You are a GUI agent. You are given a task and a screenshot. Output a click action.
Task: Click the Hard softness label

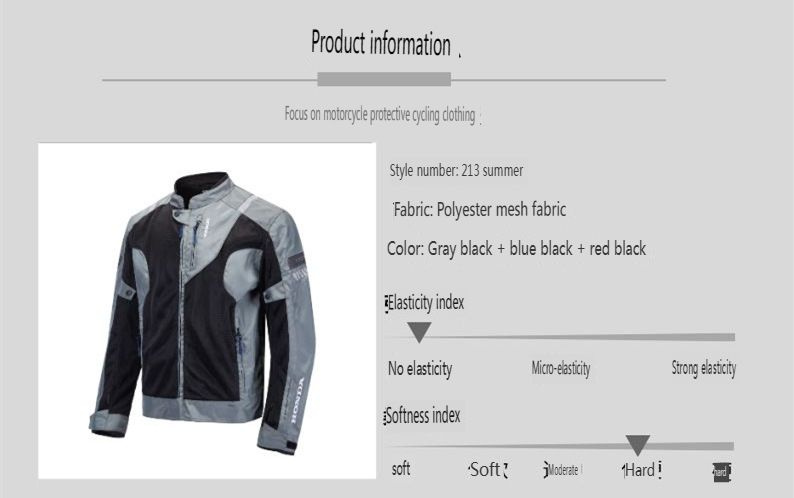[x=641, y=470]
